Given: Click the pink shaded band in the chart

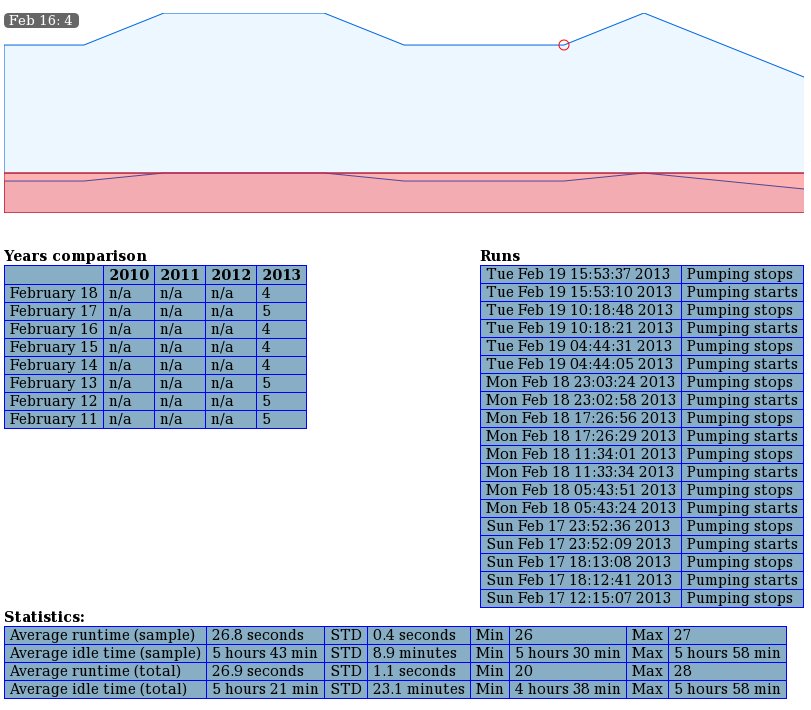Looking at the screenshot, I should [400, 198].
